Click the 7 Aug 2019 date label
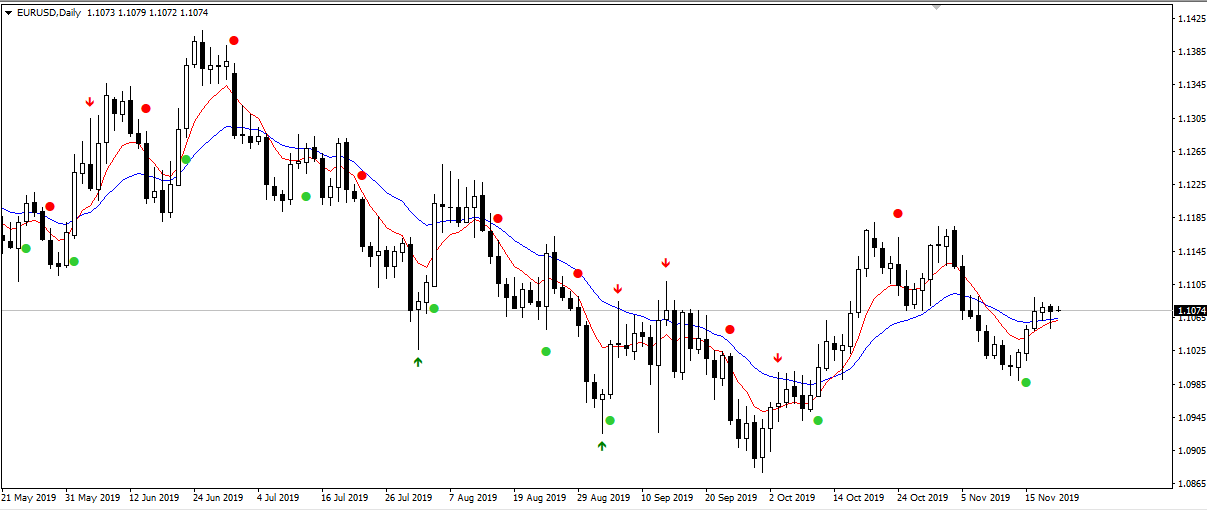 click(x=474, y=497)
